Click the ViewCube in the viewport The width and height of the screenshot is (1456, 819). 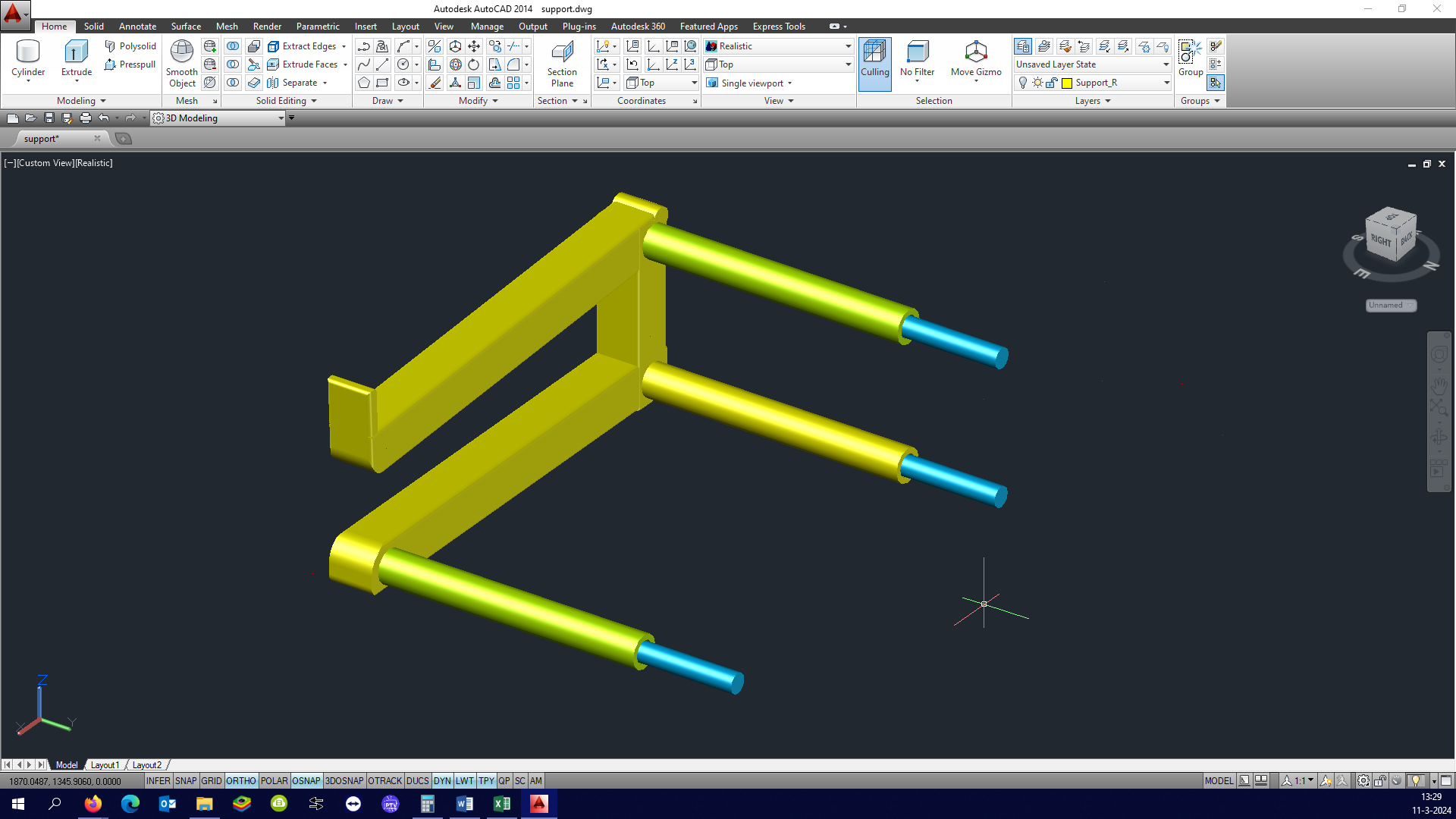tap(1390, 235)
